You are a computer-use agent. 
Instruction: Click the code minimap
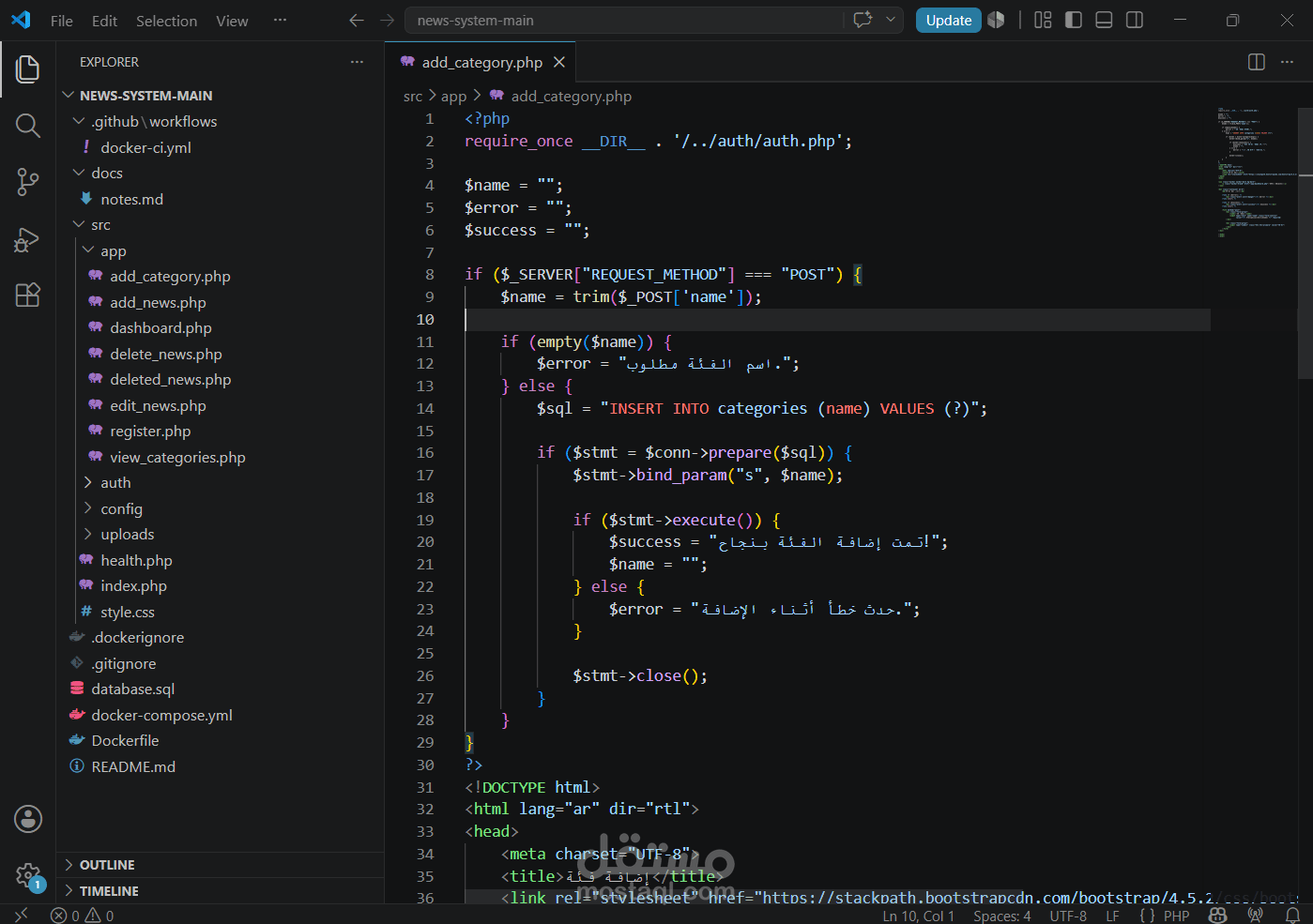1255,172
